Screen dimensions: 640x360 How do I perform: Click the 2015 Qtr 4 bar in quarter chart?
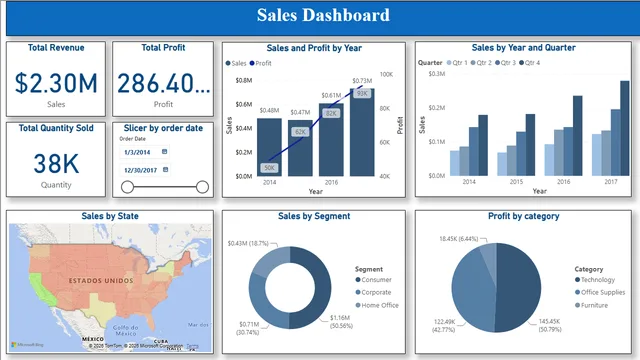coord(530,145)
